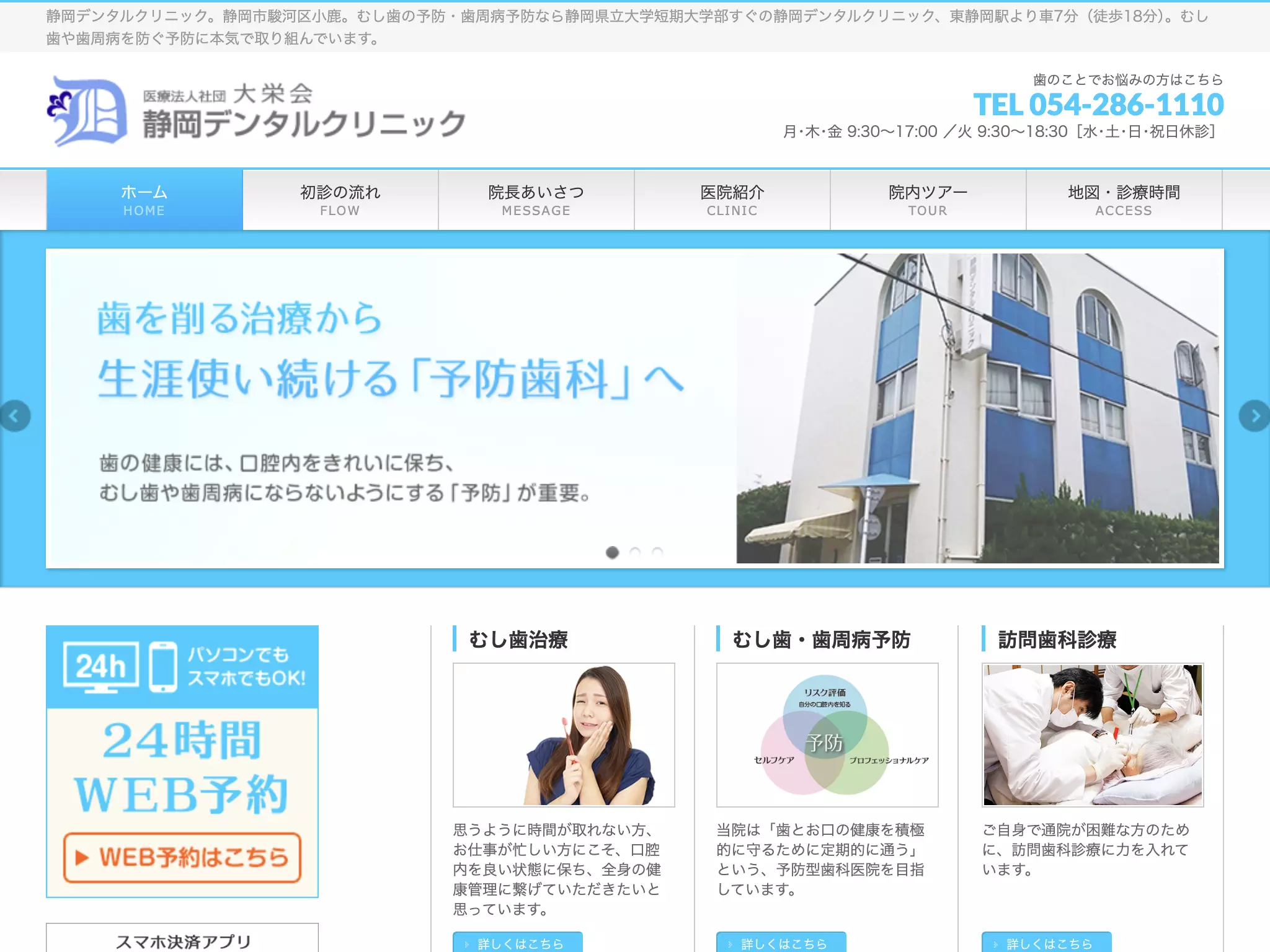This screenshot has height=952, width=1270.
Task: Select the first slideshow dot indicator
Action: (x=612, y=552)
